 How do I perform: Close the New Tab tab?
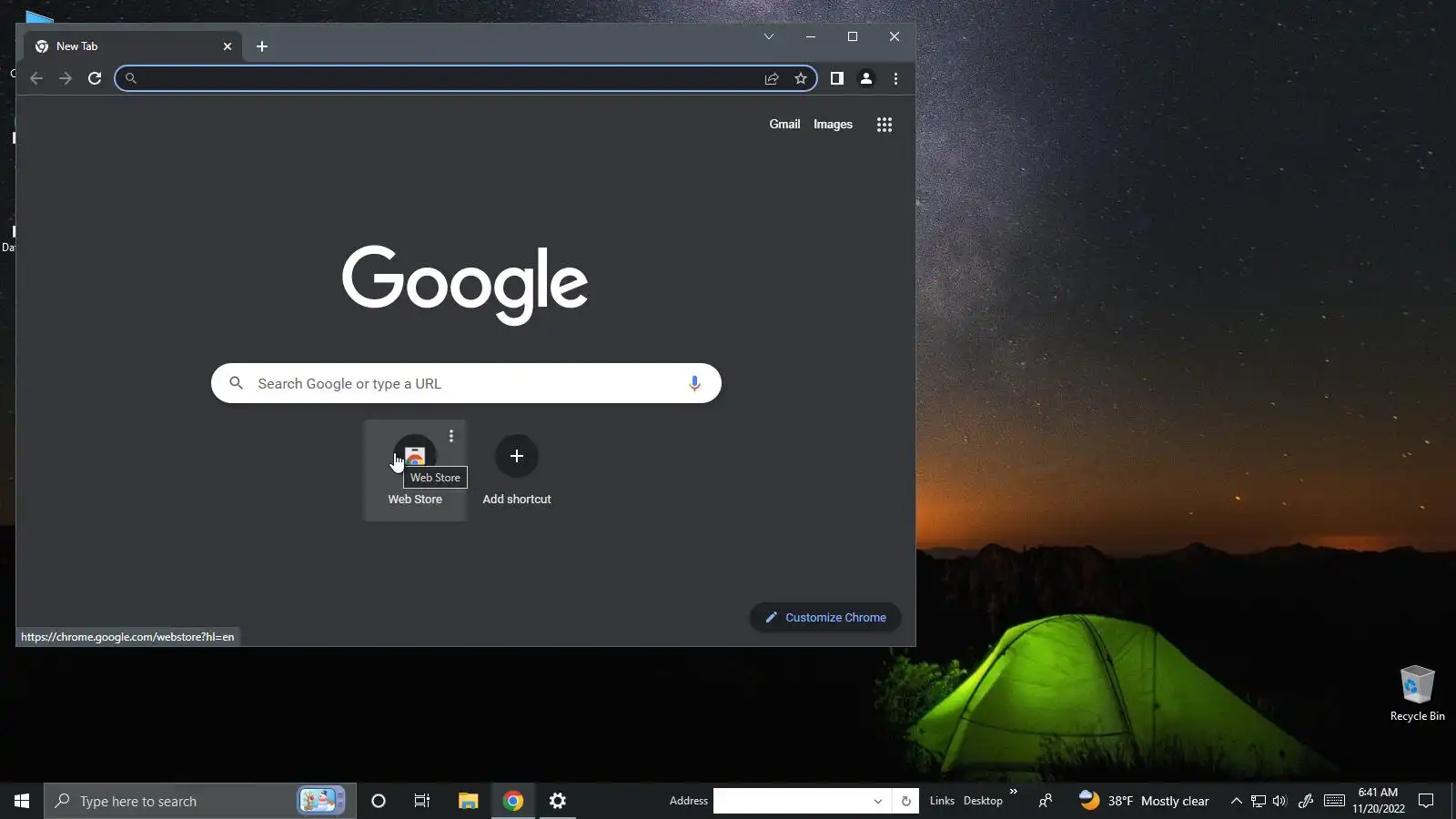click(227, 46)
